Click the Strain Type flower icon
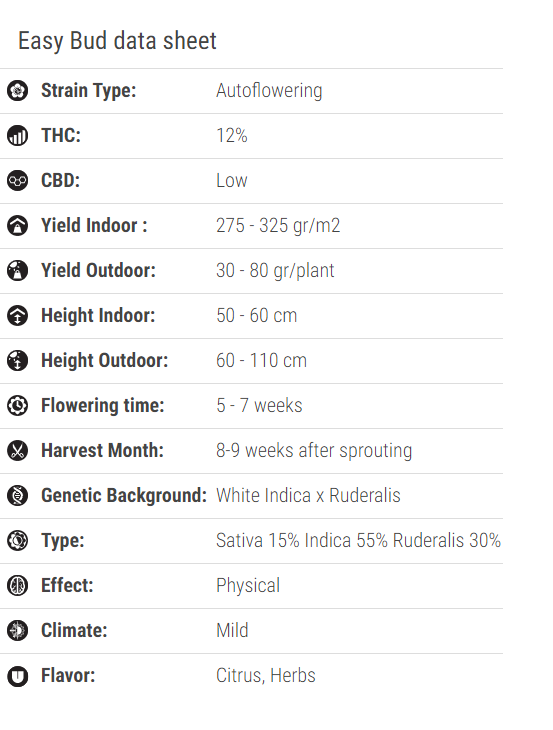The width and height of the screenshot is (553, 730). coord(18,91)
